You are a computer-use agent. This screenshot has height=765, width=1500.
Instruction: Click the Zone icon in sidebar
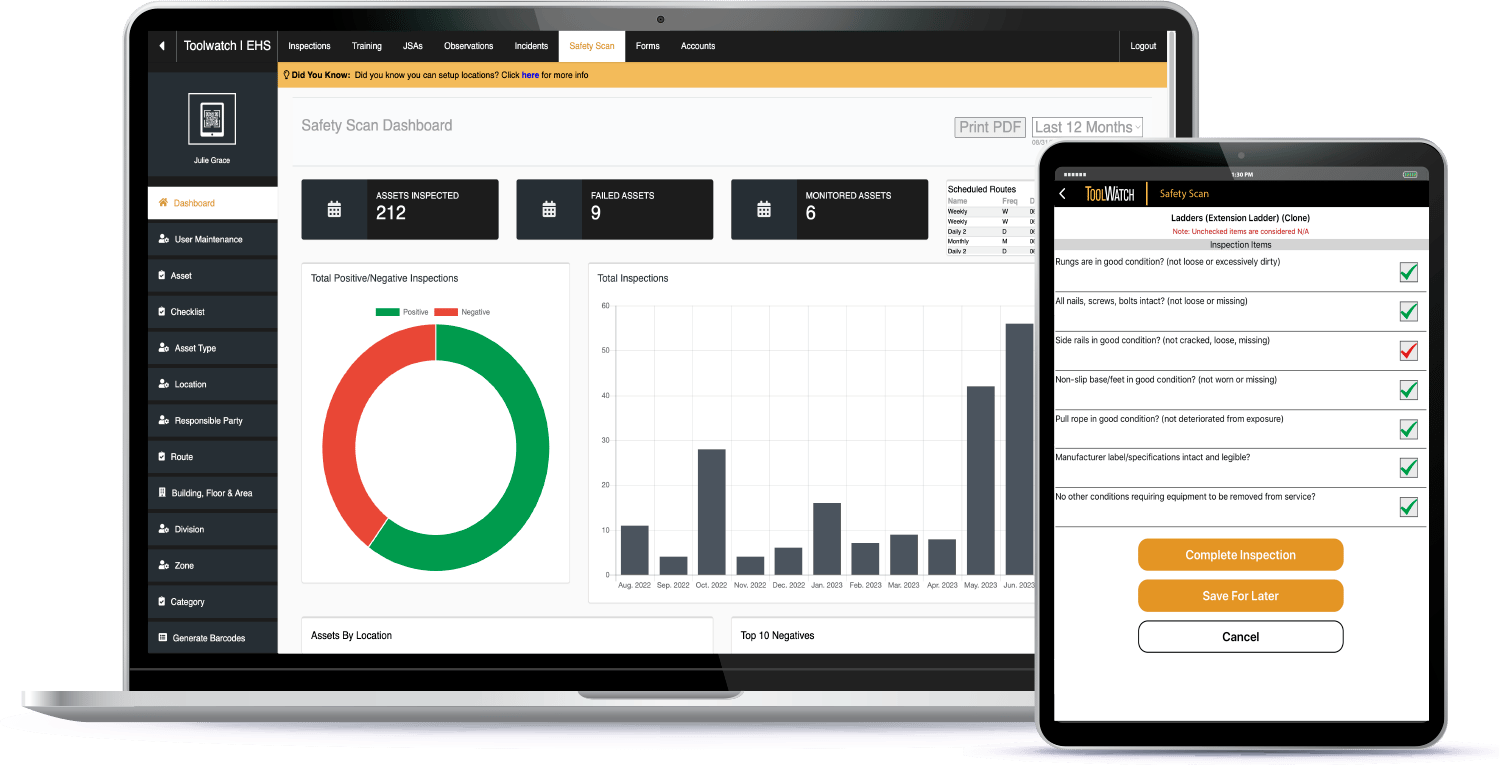163,565
